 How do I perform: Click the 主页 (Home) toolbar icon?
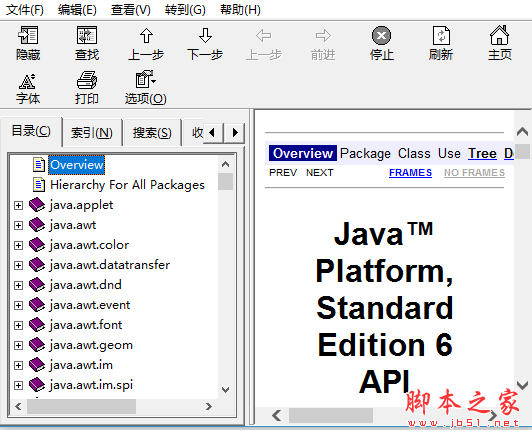(x=499, y=35)
